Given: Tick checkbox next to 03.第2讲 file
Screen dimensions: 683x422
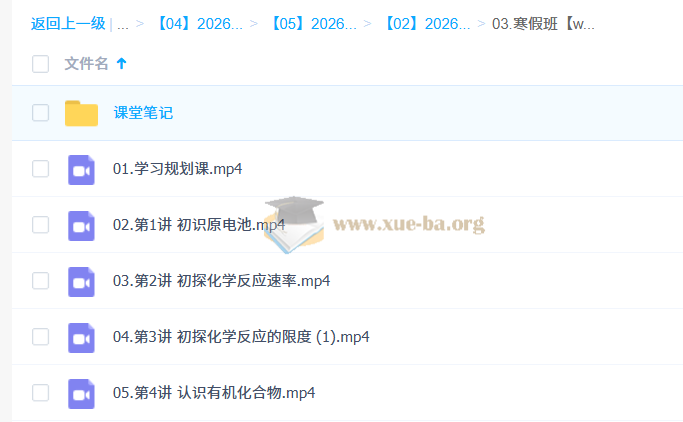Looking at the screenshot, I should click(41, 281).
